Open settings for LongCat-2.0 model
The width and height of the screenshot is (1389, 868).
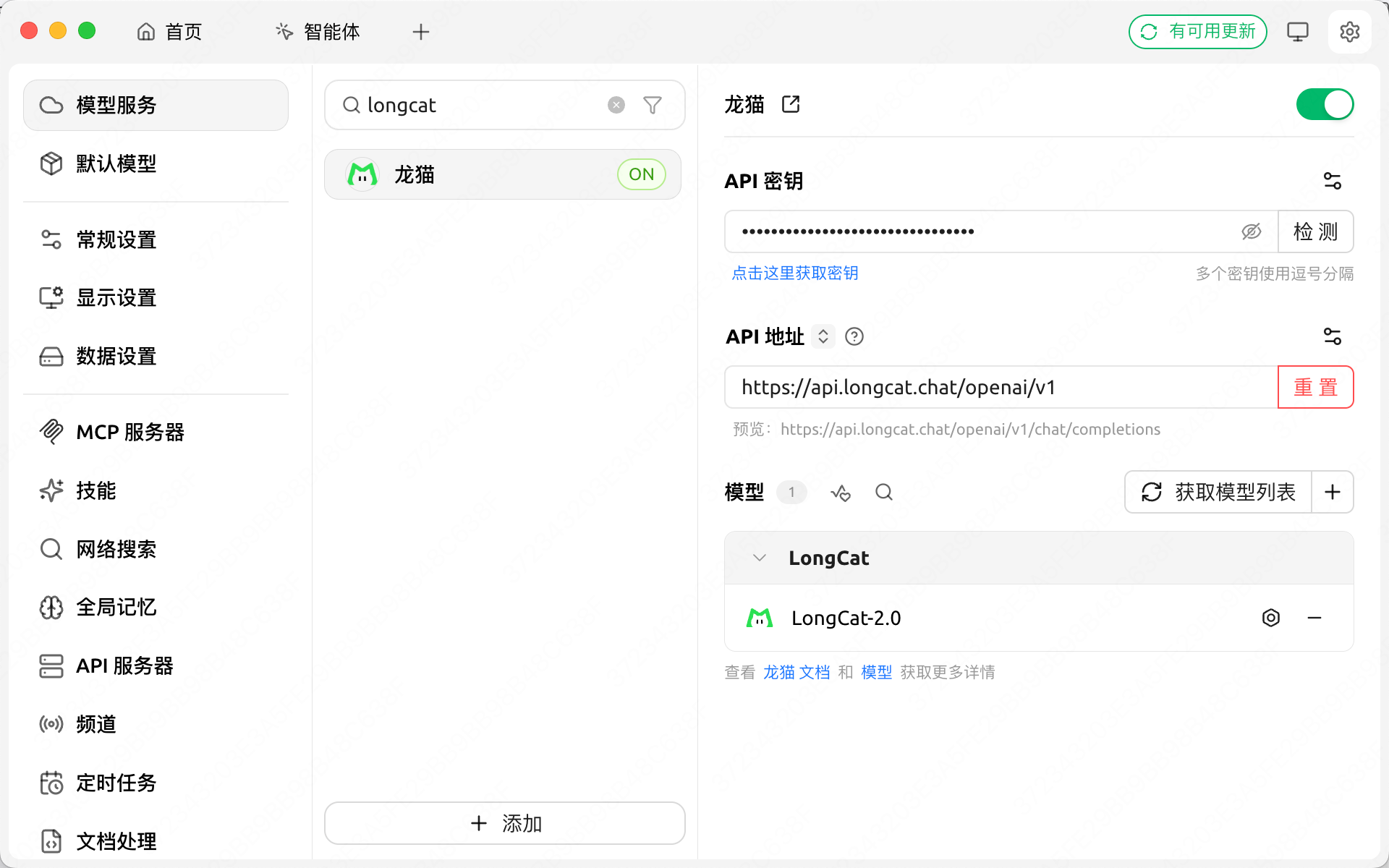click(x=1271, y=618)
